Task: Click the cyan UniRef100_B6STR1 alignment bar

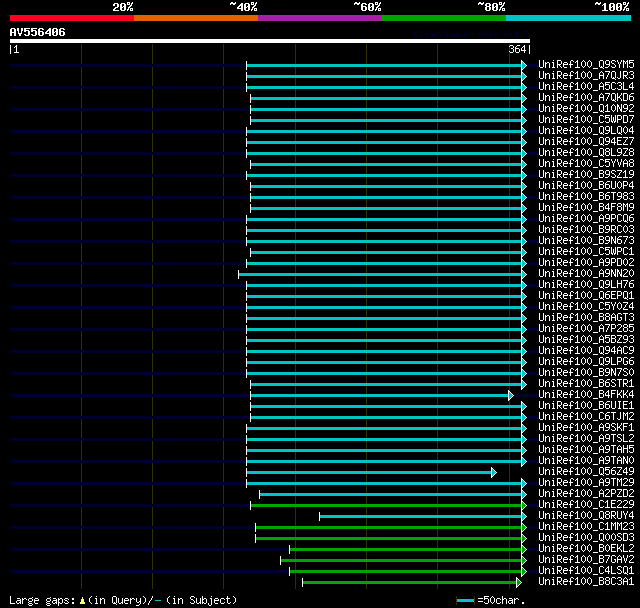Action: (x=386, y=384)
